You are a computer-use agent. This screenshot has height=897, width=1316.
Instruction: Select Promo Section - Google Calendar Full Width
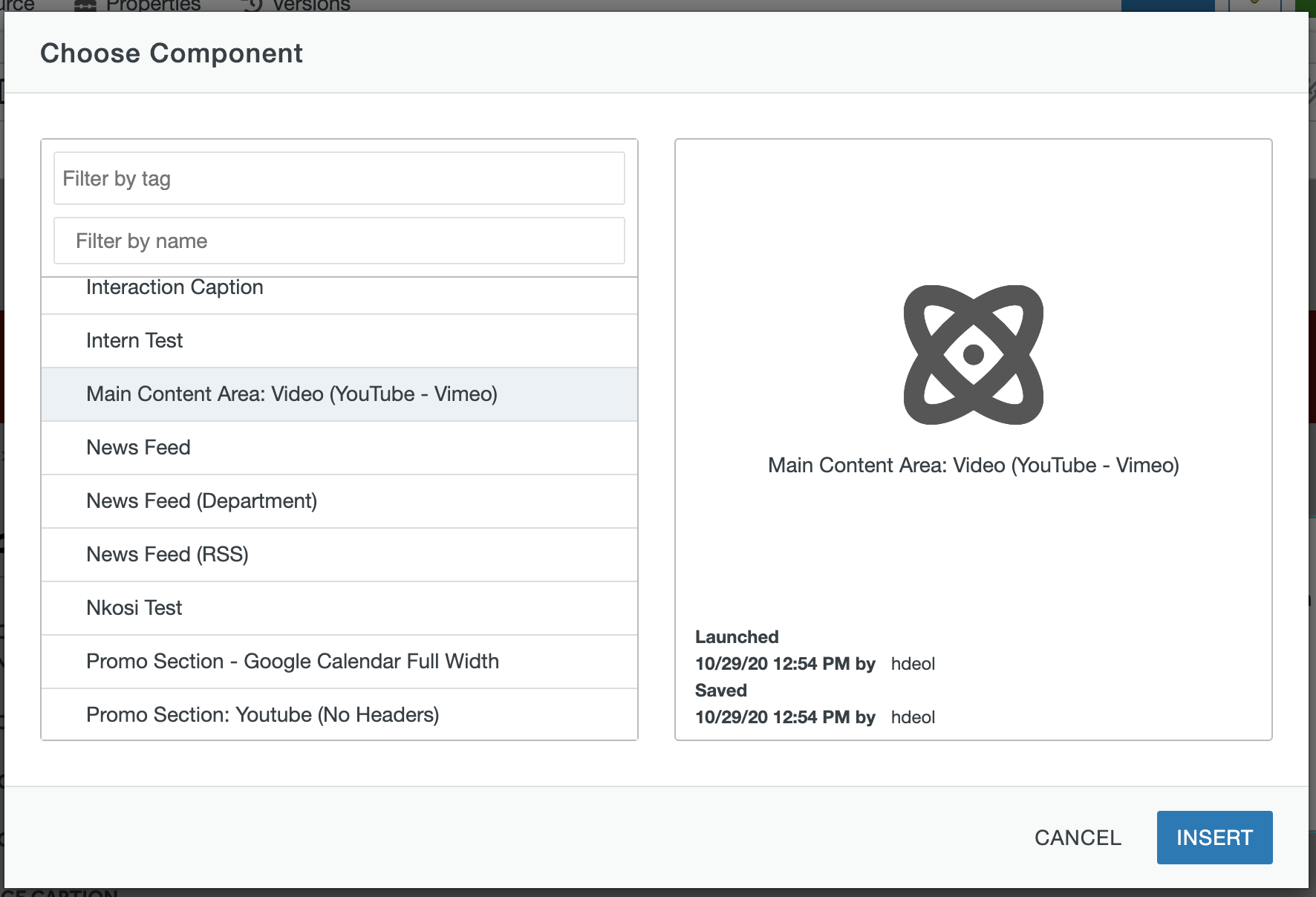pos(339,661)
